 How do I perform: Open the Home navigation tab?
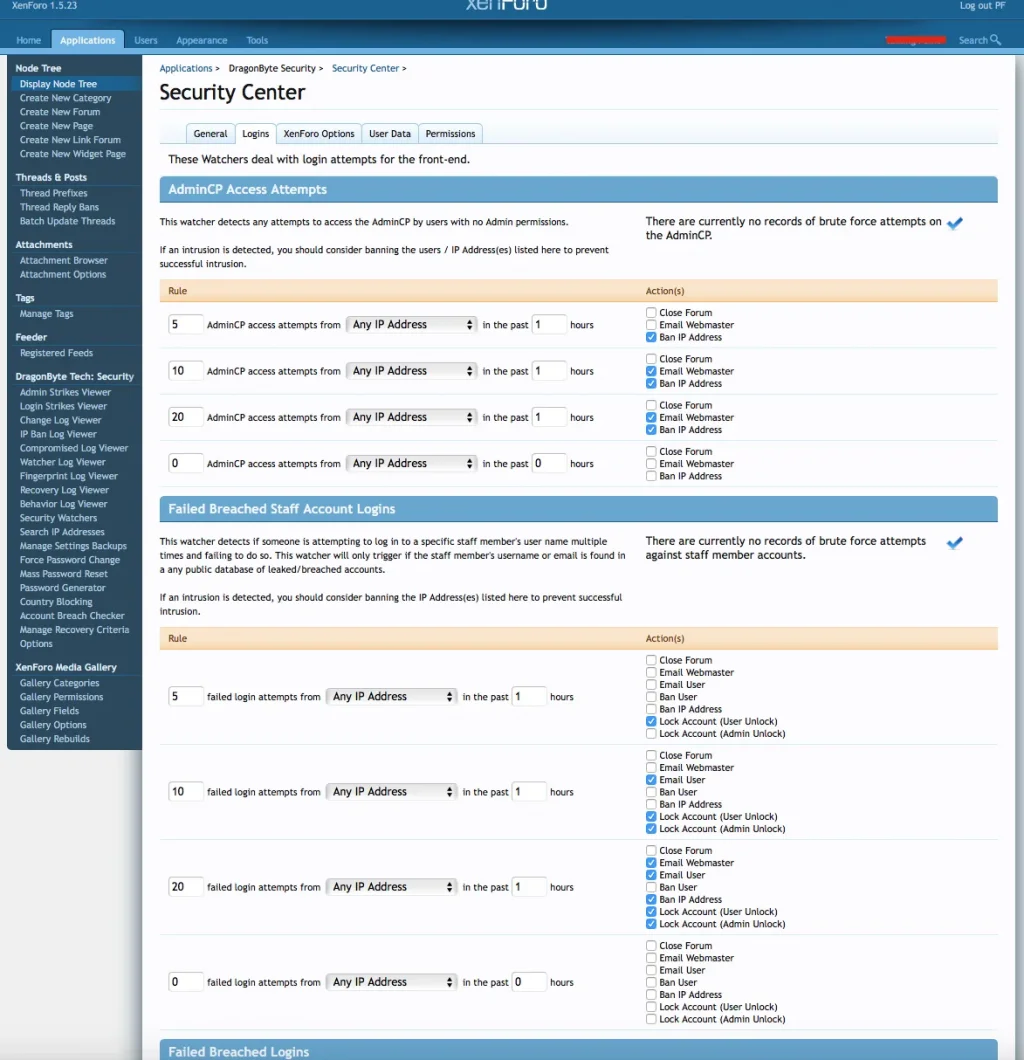pos(28,40)
